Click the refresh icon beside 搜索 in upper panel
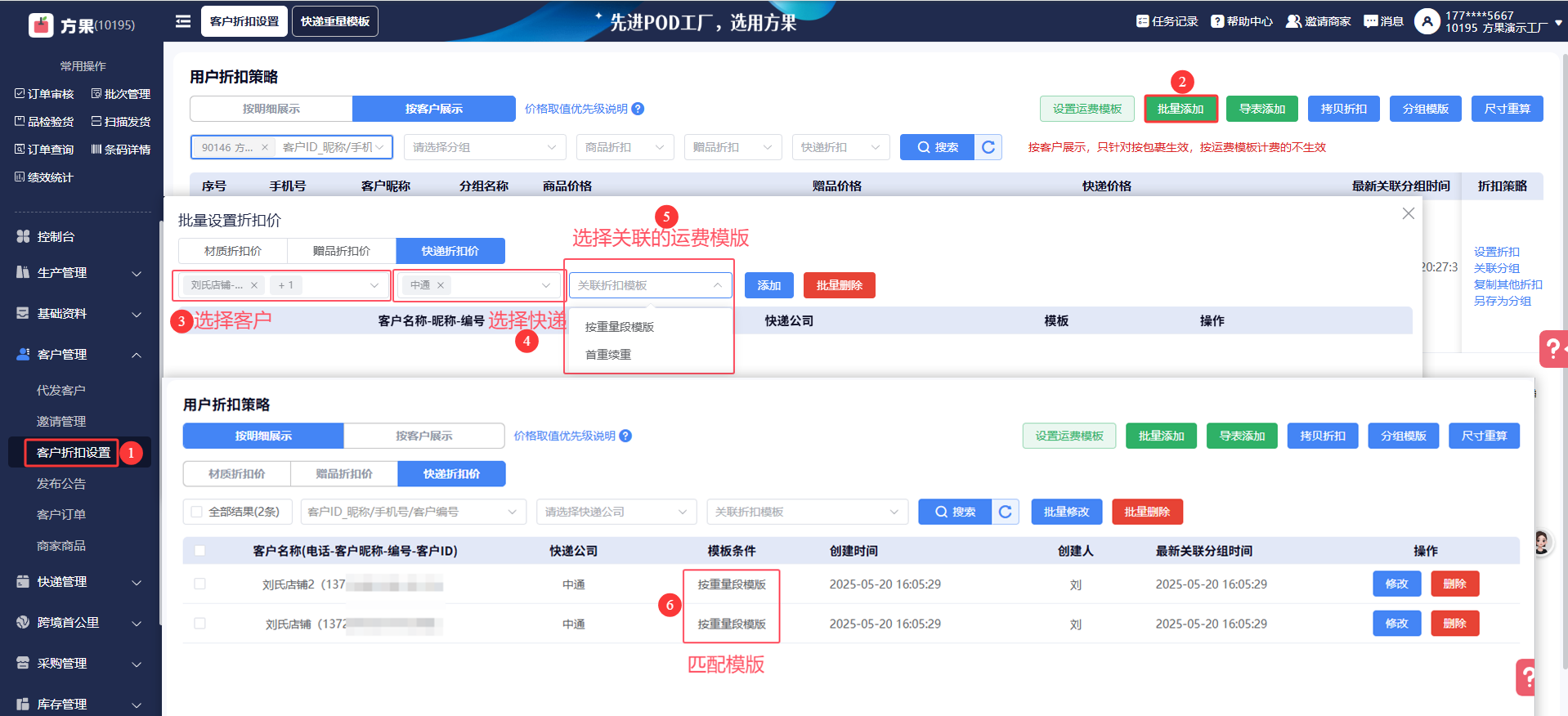 point(988,147)
